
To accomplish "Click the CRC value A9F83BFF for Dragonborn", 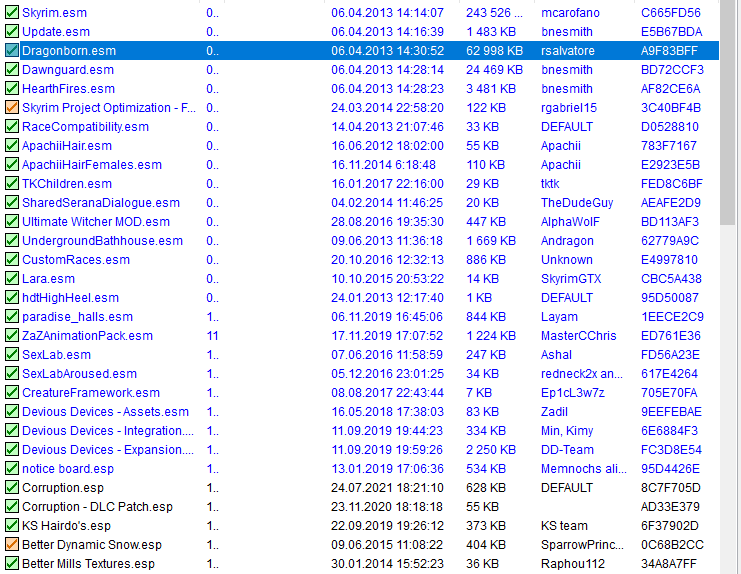I will (x=670, y=51).
